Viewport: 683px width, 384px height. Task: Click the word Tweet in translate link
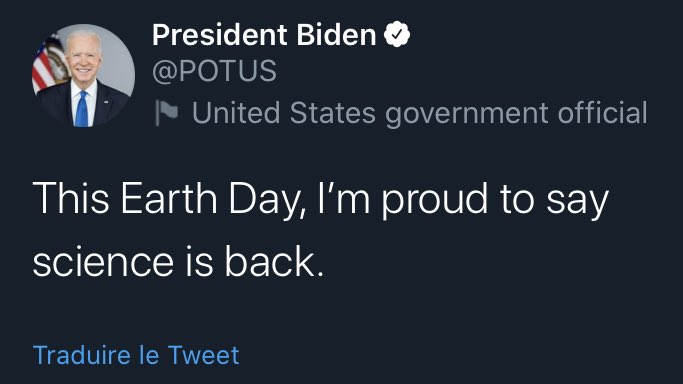point(203,355)
